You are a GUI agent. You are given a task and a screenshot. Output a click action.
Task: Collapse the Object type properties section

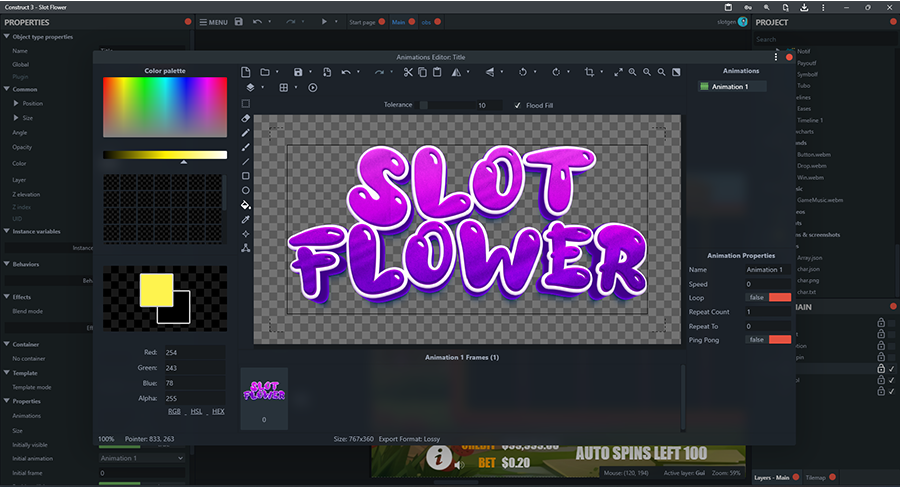coord(6,37)
